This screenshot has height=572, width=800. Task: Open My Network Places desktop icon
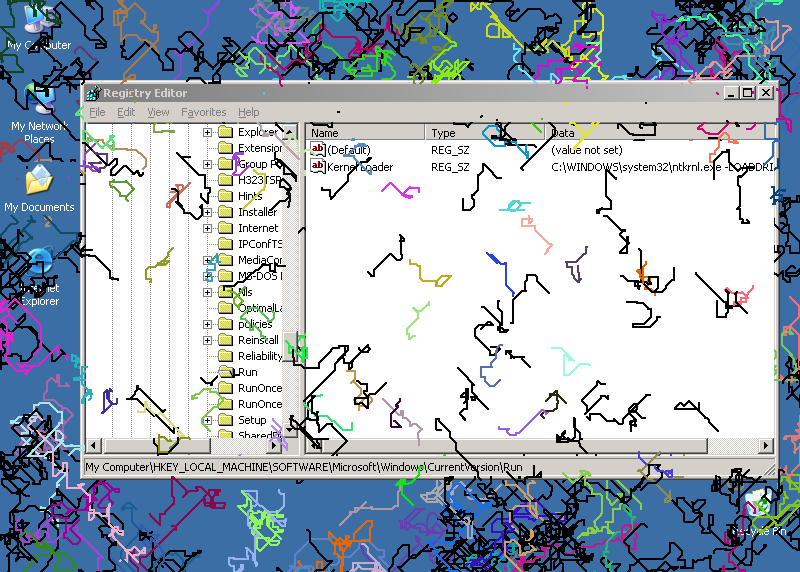point(39,114)
